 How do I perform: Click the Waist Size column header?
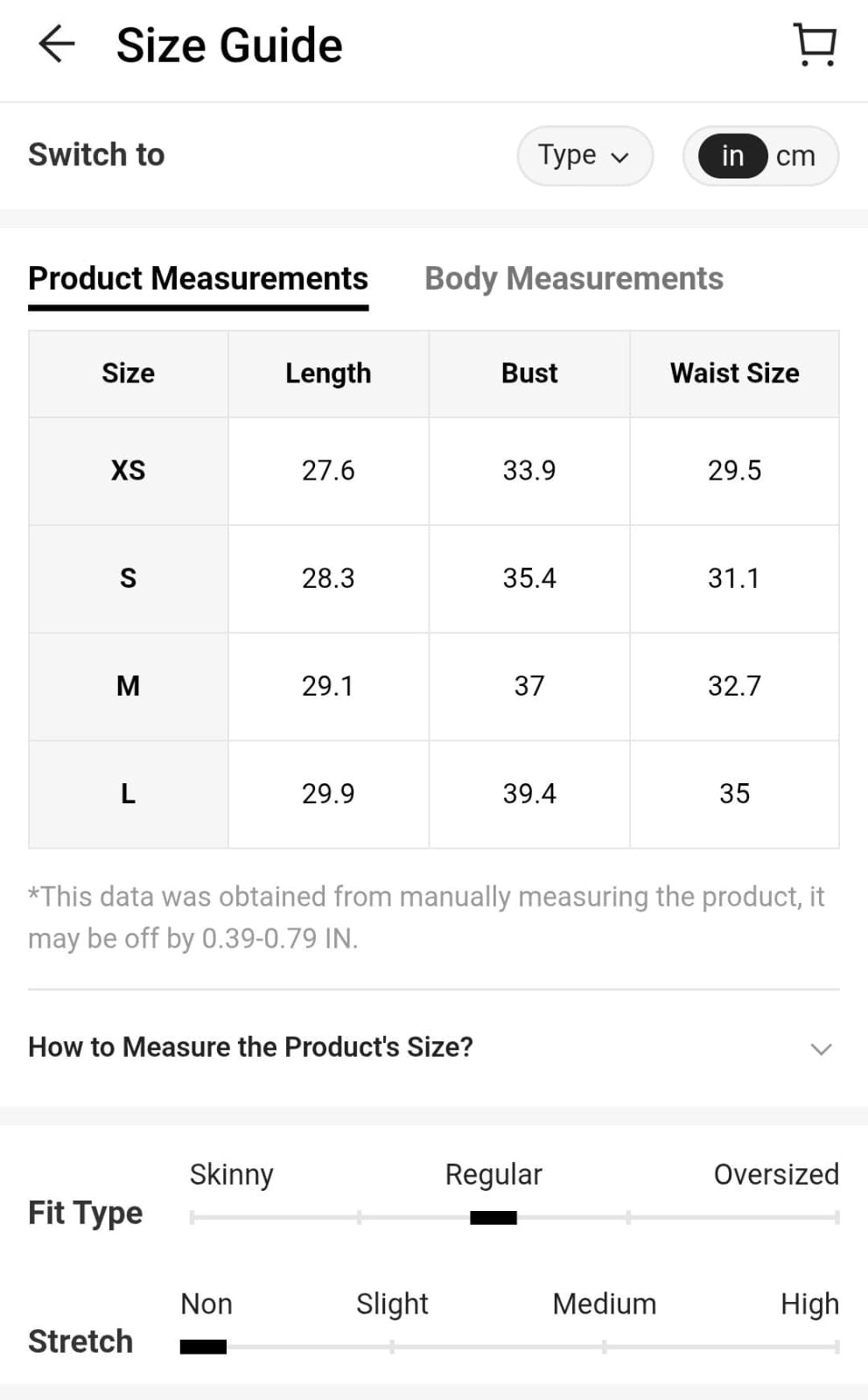tap(734, 374)
